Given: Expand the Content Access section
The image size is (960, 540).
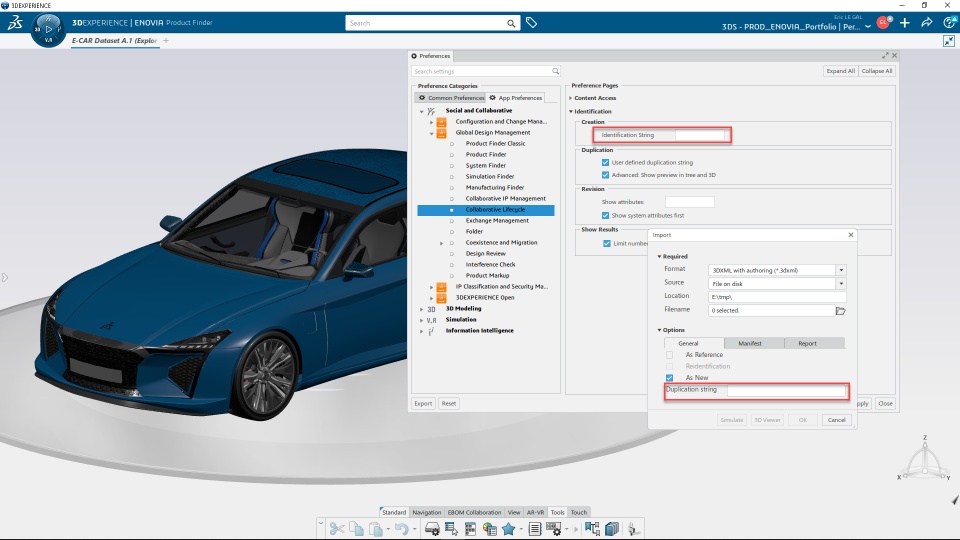Looking at the screenshot, I should (x=571, y=98).
